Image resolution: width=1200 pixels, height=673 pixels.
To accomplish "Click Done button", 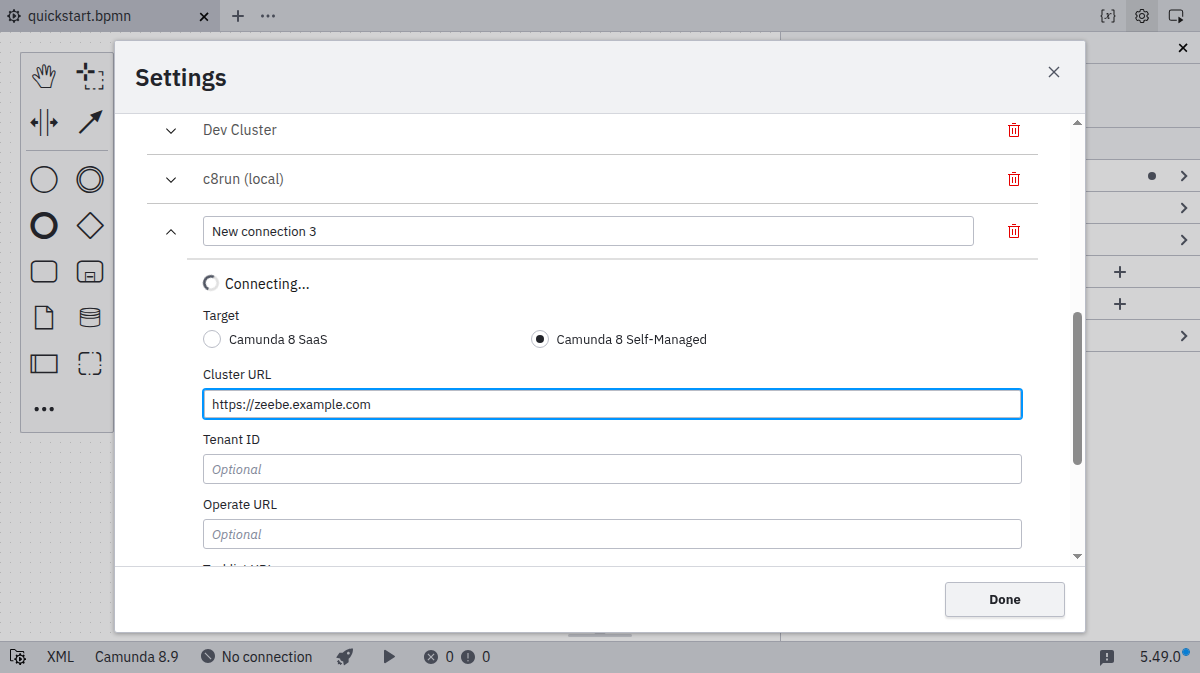I will (x=1005, y=599).
